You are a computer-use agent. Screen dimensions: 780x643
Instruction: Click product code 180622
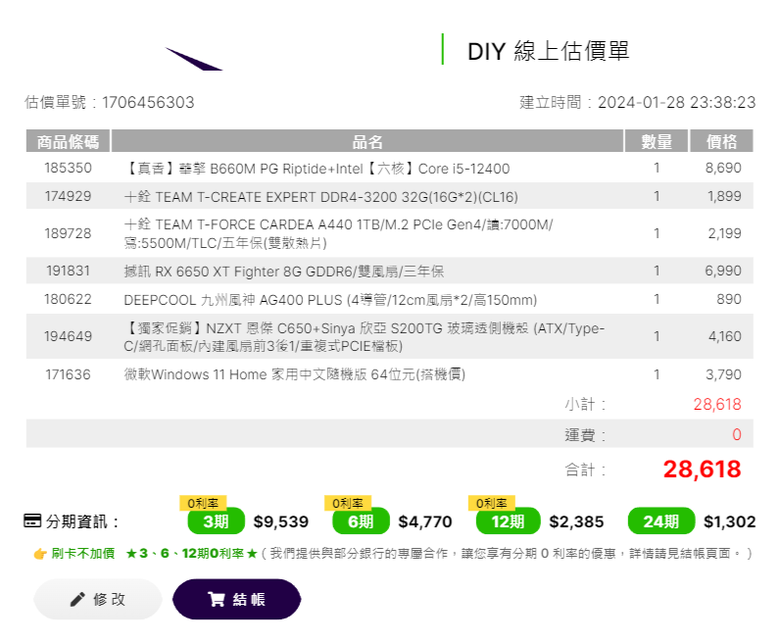[68, 299]
